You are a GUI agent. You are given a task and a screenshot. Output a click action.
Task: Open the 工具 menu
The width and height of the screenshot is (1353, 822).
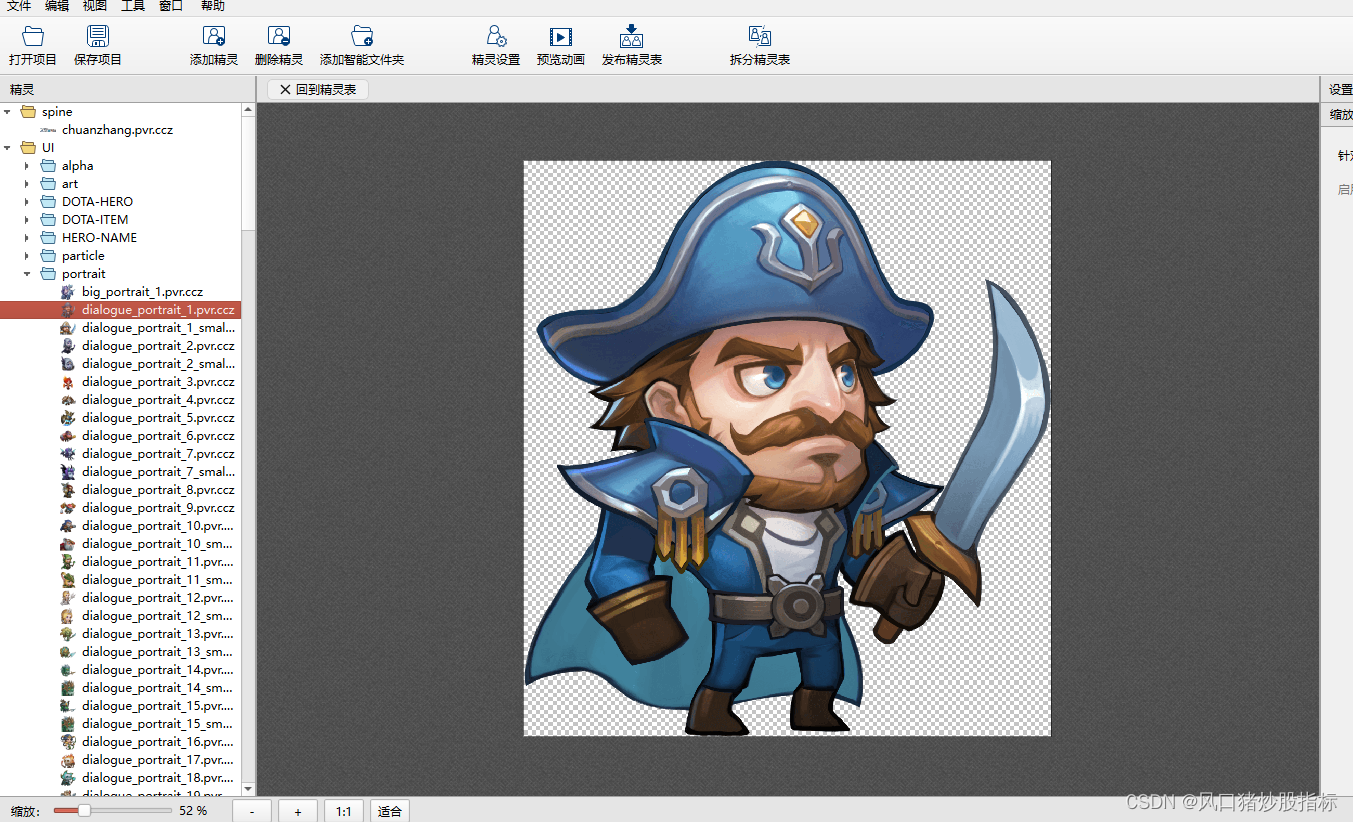coord(133,6)
